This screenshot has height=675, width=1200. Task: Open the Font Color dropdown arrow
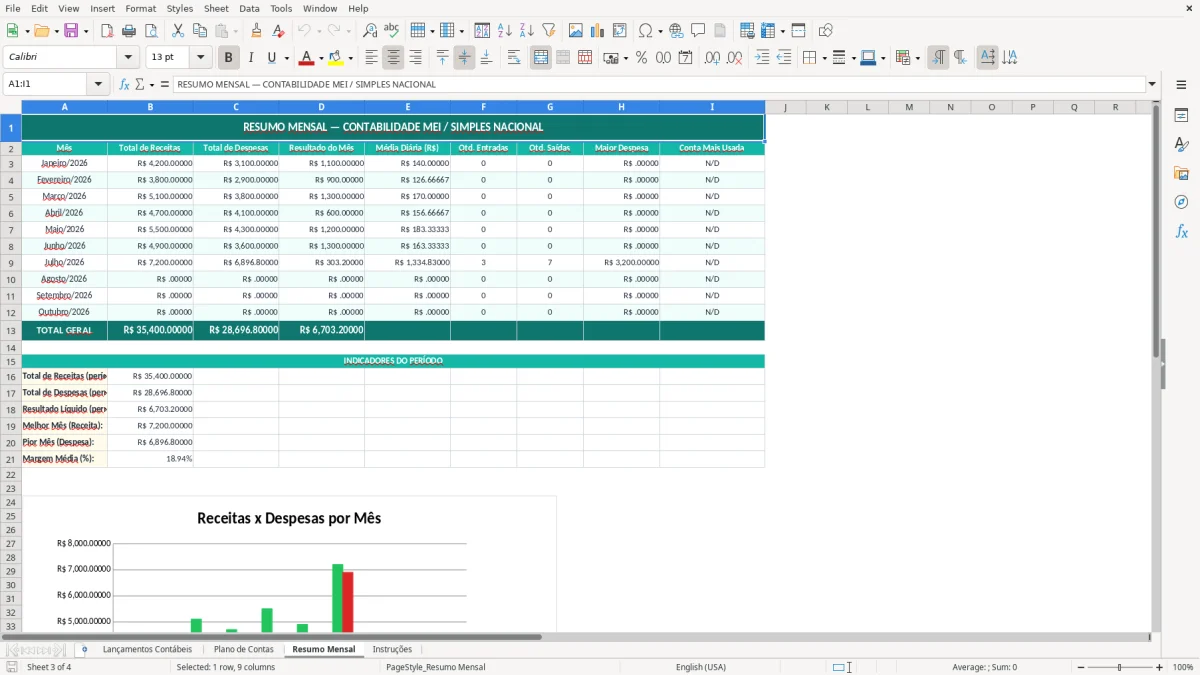tap(321, 58)
